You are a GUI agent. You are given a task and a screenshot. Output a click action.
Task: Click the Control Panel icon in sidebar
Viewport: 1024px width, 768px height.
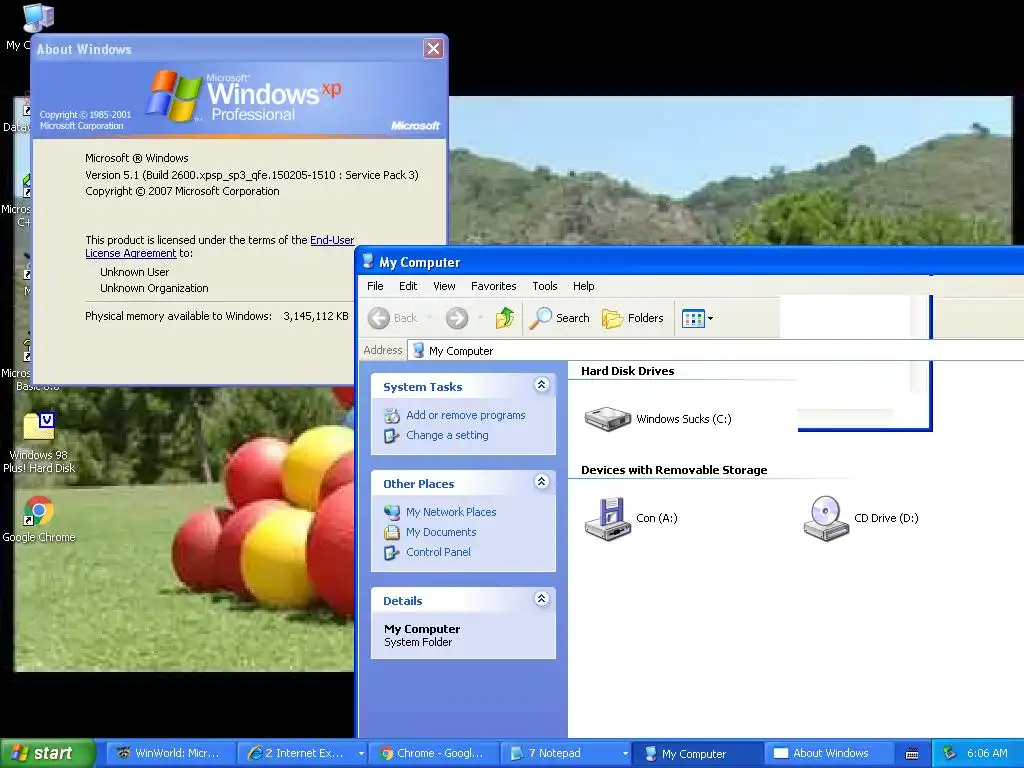(392, 552)
